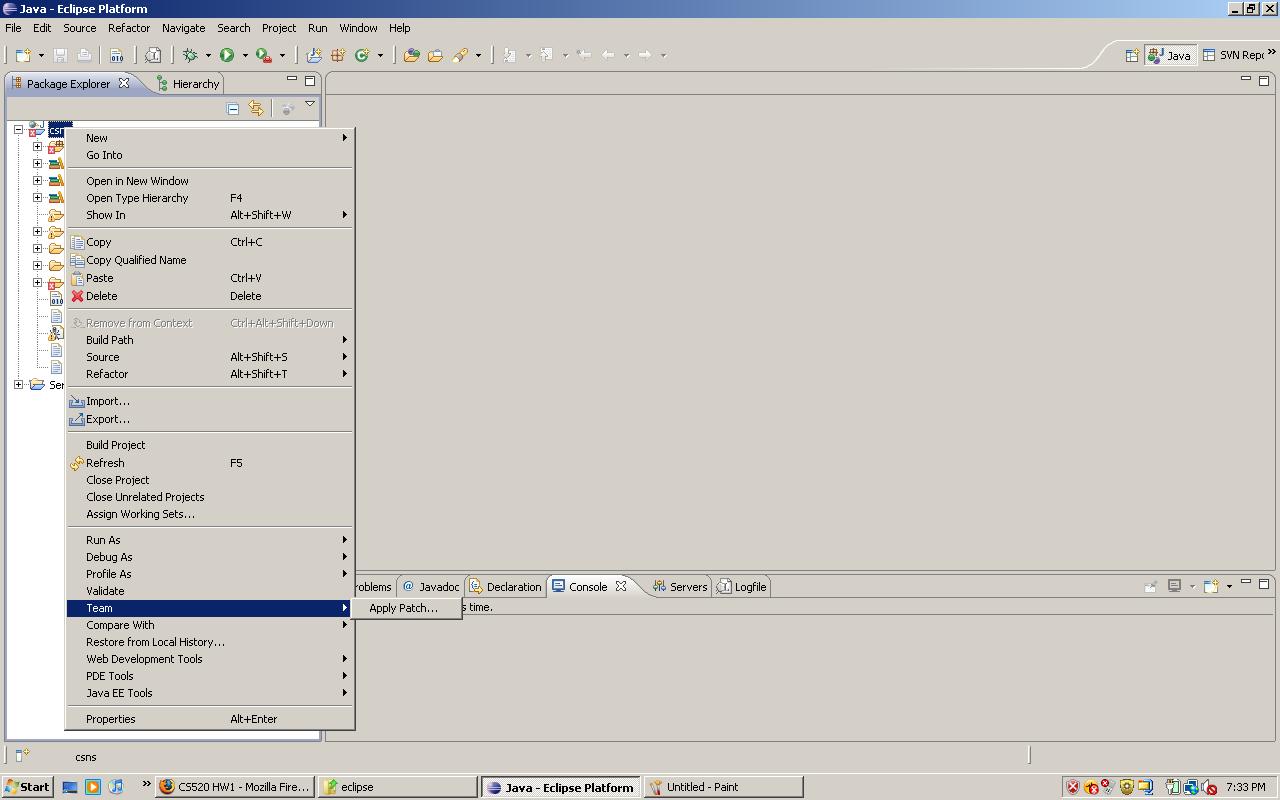Viewport: 1280px width, 800px height.
Task: Click Collapse All in Package Explorer
Action: coord(233,108)
